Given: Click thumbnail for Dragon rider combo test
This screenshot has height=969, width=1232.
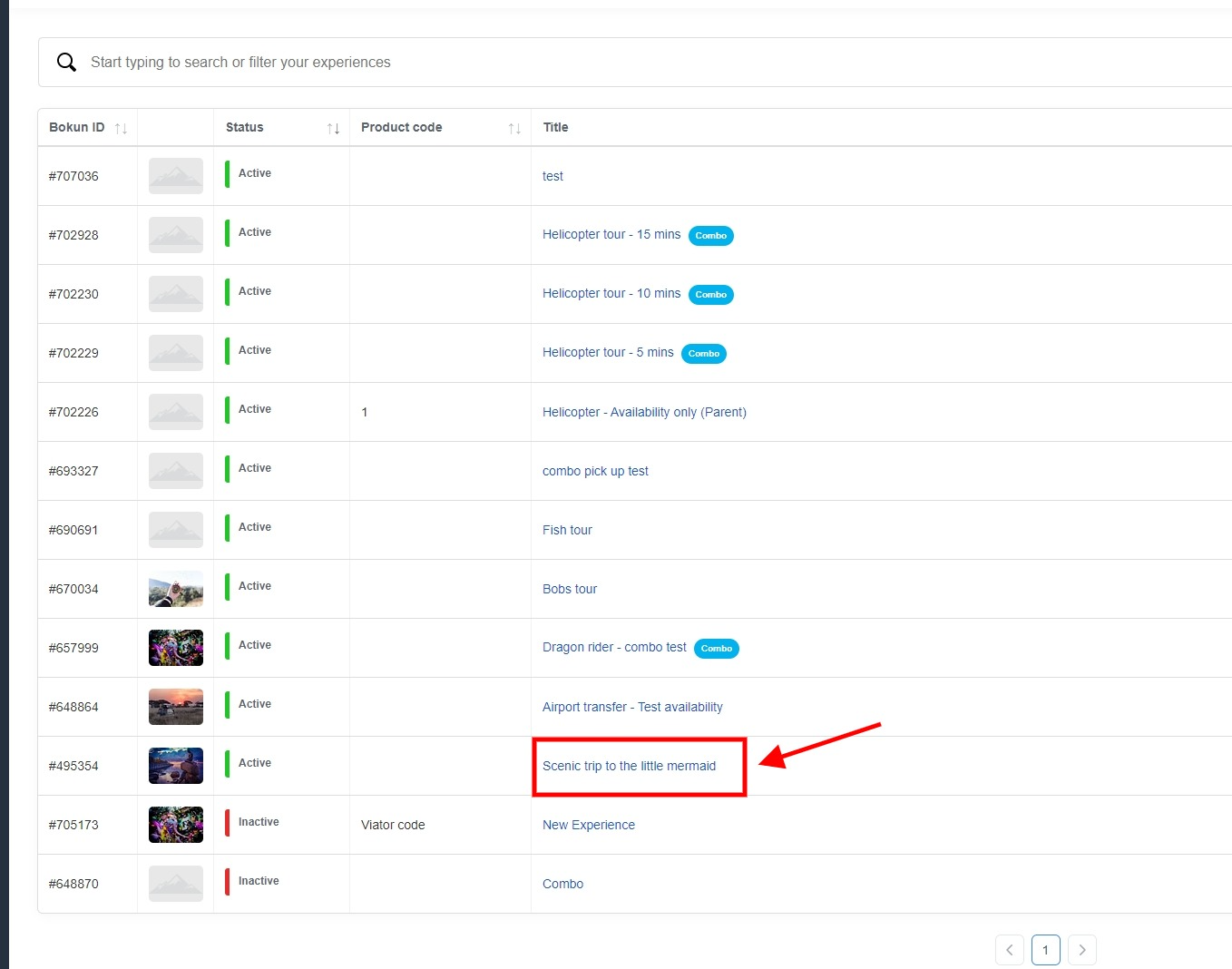Looking at the screenshot, I should click(176, 648).
